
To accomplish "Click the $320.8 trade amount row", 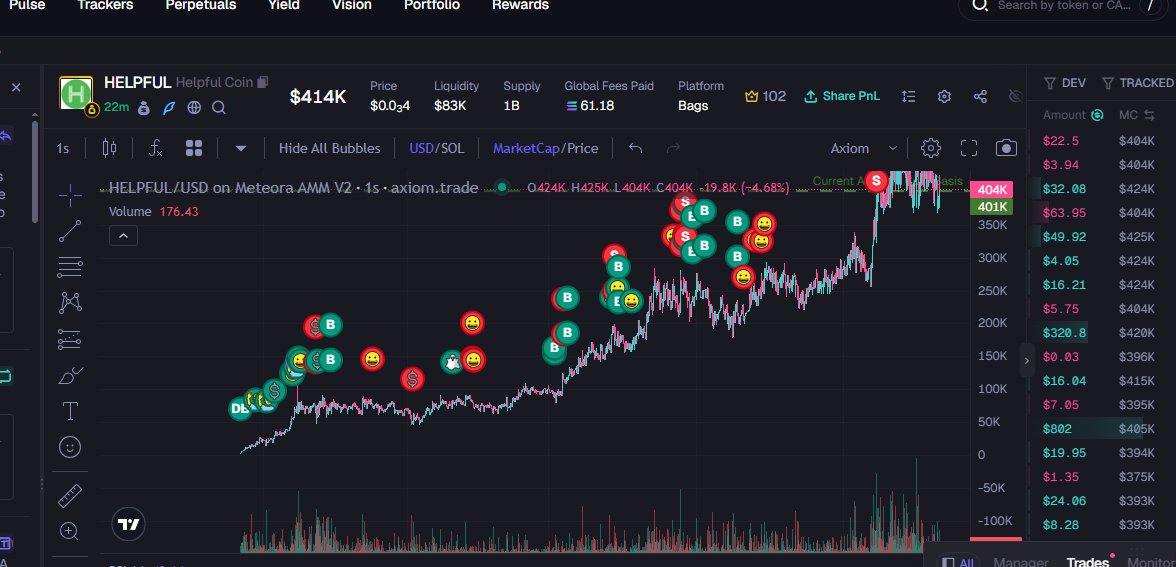I will click(1101, 333).
